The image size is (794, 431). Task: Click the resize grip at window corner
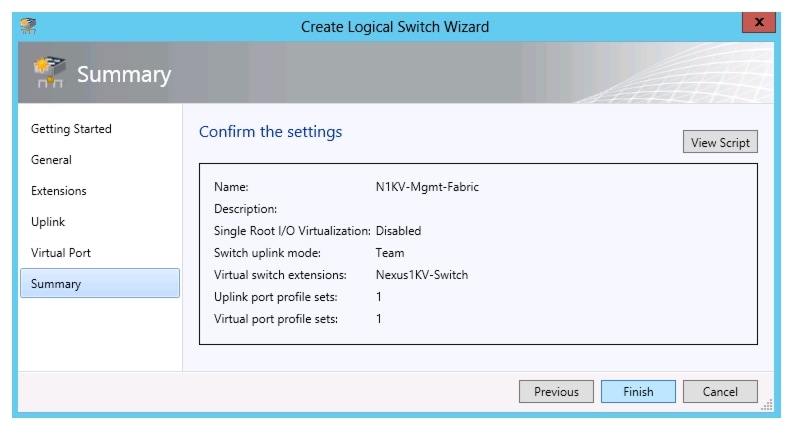coord(768,405)
